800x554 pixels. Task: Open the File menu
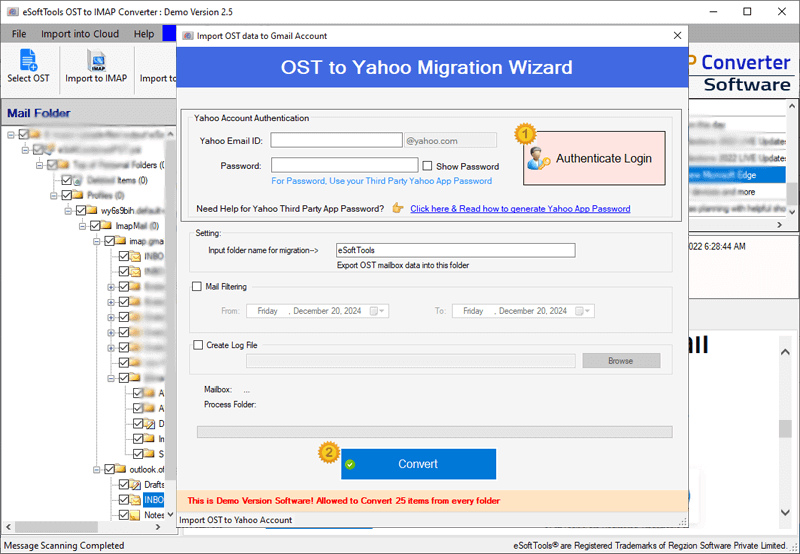19,34
